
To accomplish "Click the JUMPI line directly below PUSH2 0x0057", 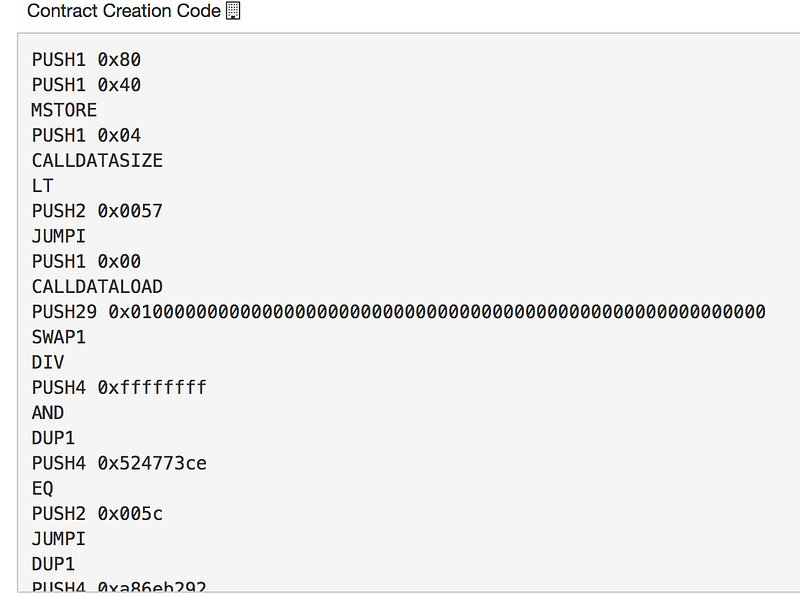I will pyautogui.click(x=59, y=236).
